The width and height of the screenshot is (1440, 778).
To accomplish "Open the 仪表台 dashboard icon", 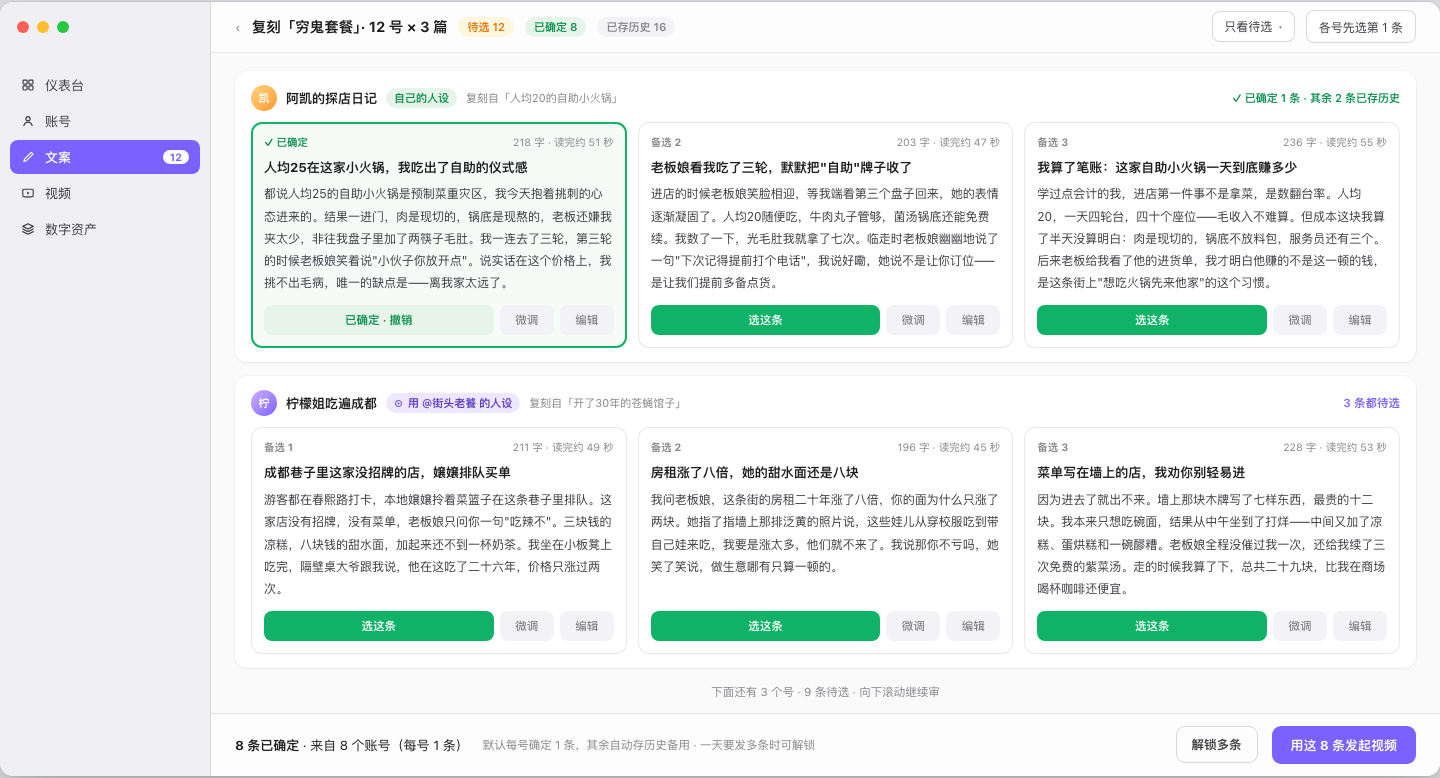I will point(28,85).
